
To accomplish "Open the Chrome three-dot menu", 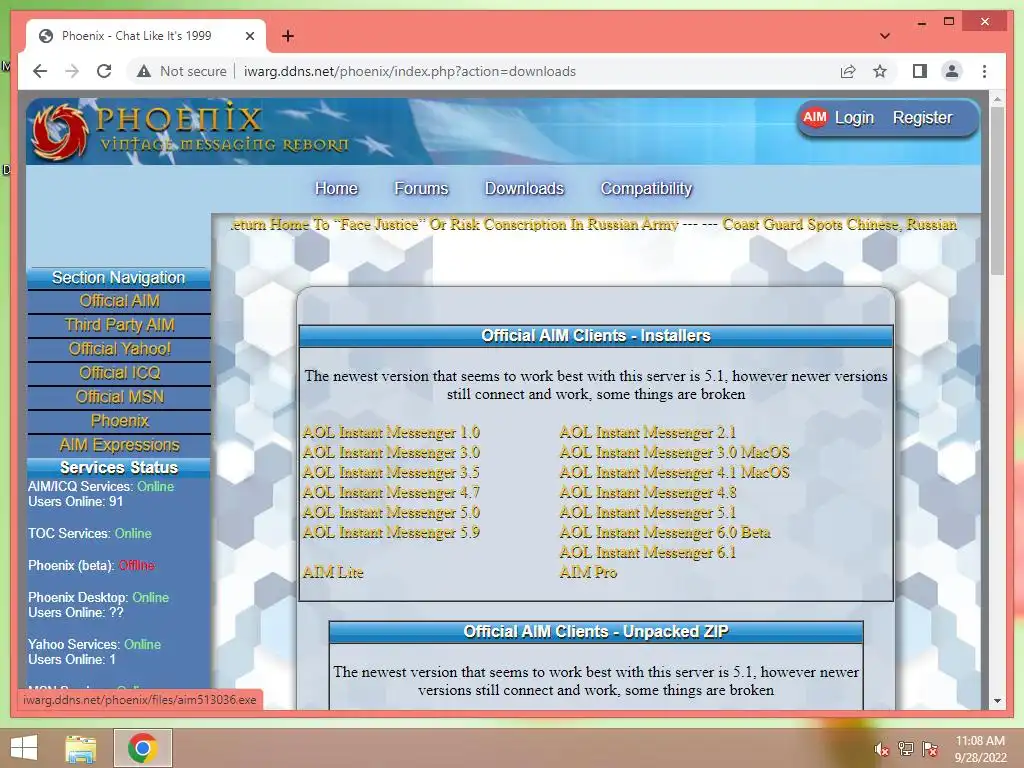I will tap(984, 71).
